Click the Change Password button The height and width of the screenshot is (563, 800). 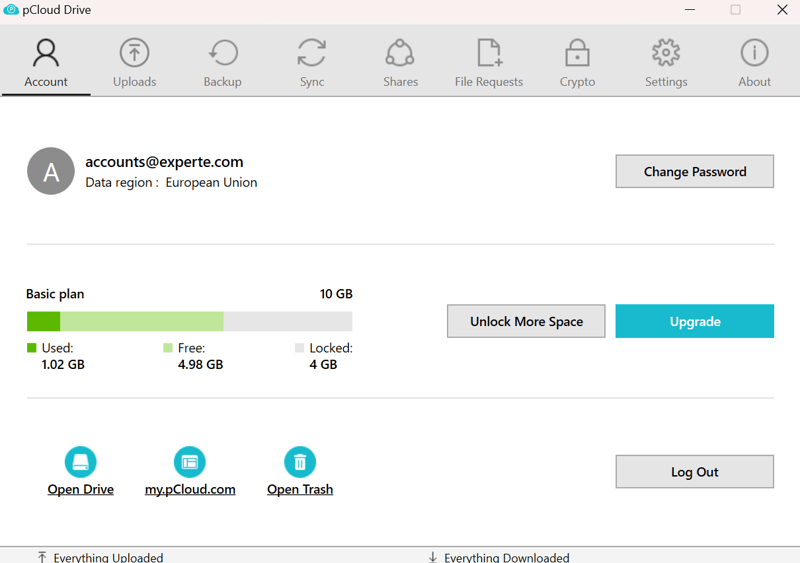tap(694, 172)
